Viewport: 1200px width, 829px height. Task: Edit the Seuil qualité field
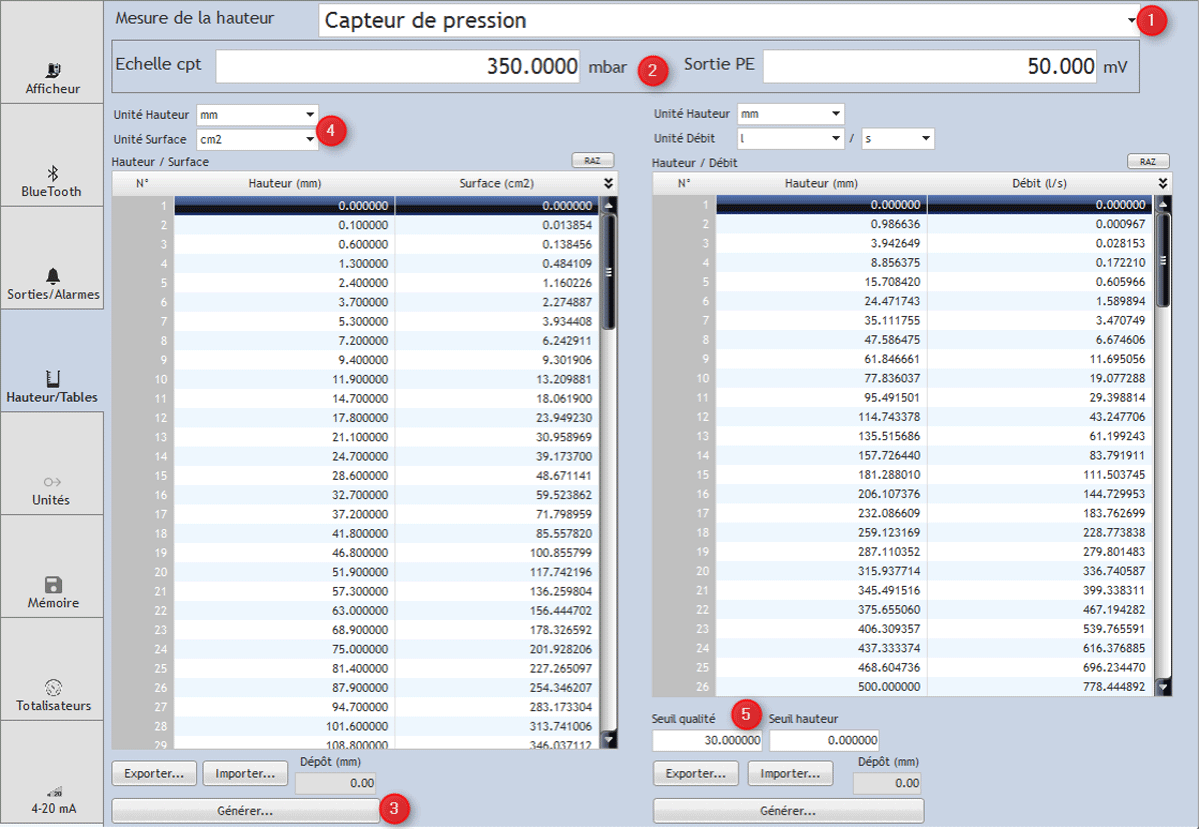click(x=707, y=740)
